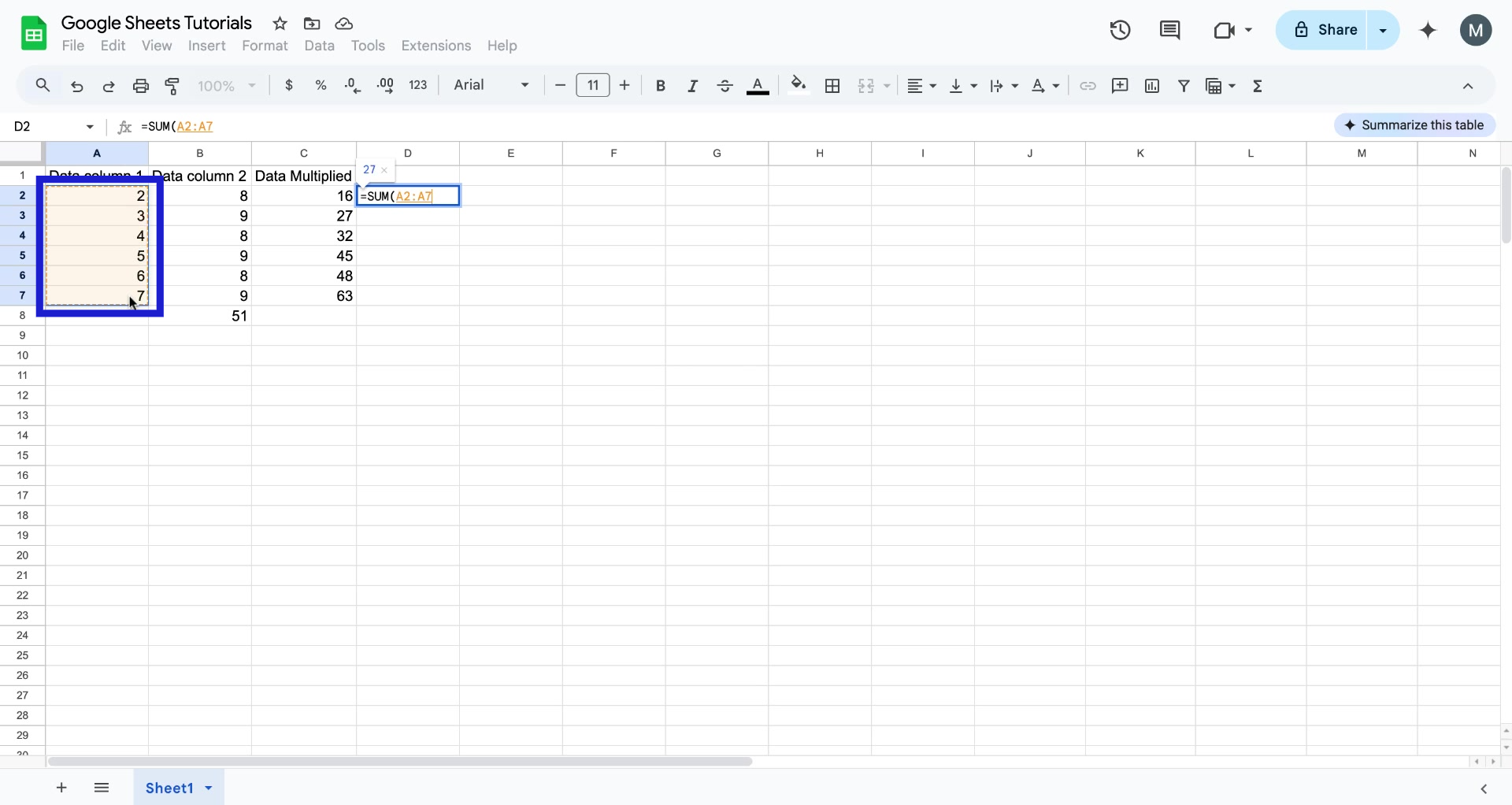Toggle strikethrough formatting

tap(724, 86)
